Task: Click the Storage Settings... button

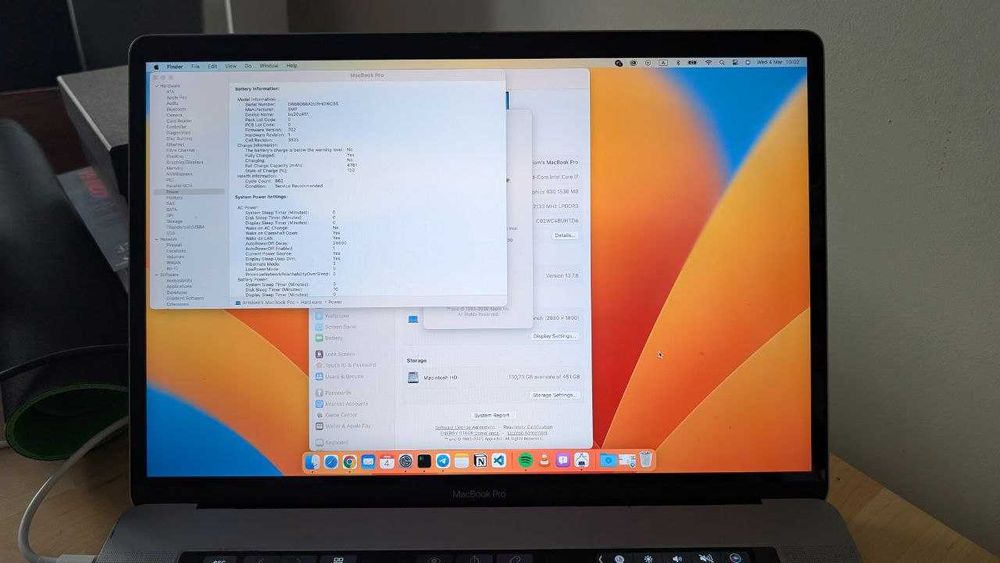Action: pos(554,395)
